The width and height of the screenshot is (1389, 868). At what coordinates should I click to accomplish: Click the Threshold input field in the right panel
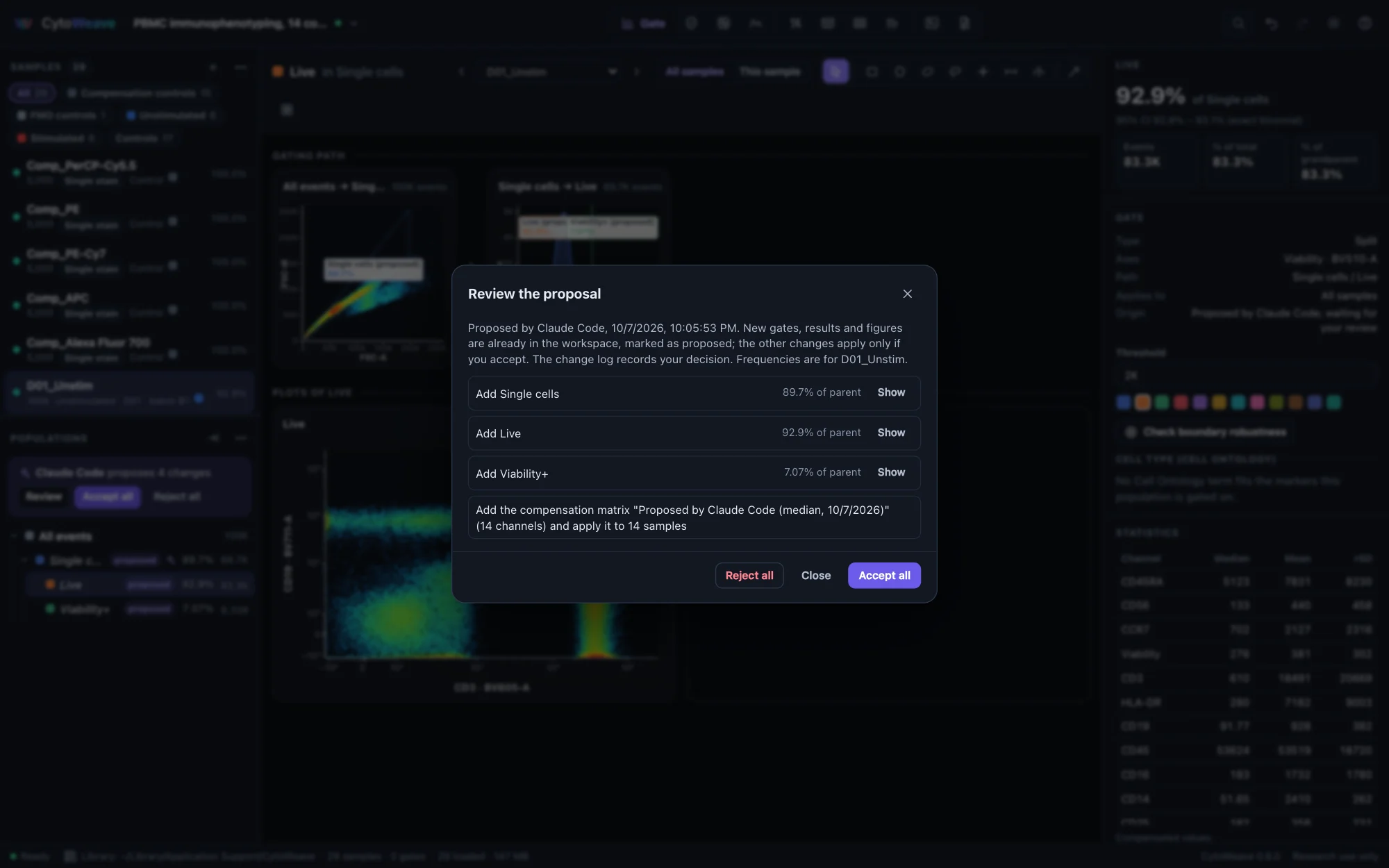1247,376
